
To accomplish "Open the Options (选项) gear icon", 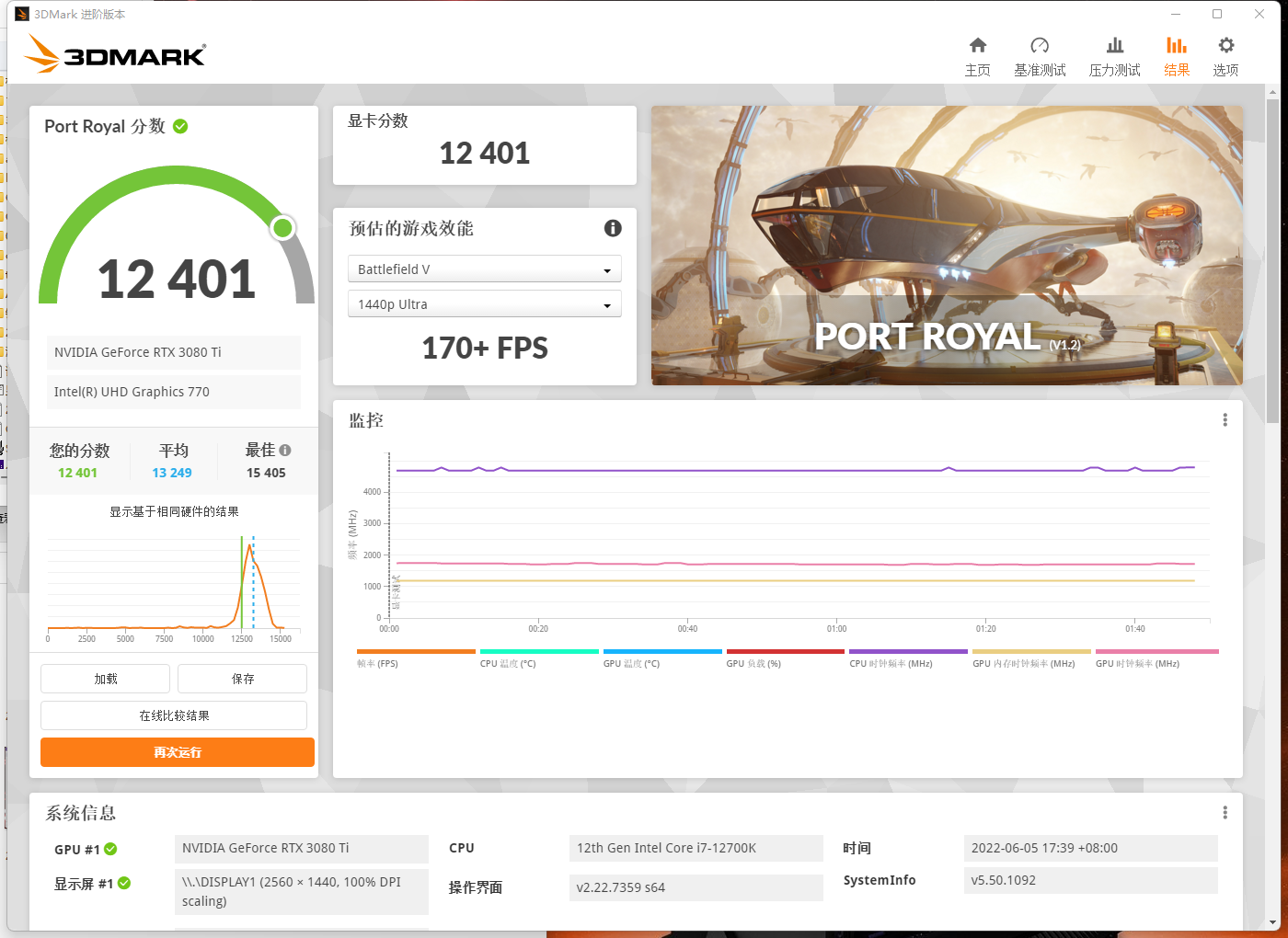I will (x=1225, y=46).
